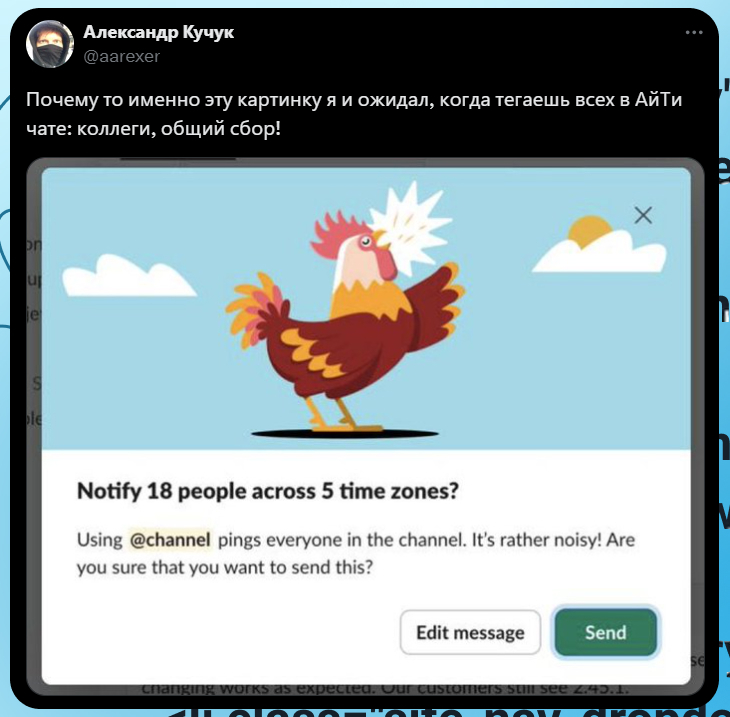Close the Slack notify dialog with the X
The image size is (730, 717).
(x=643, y=215)
